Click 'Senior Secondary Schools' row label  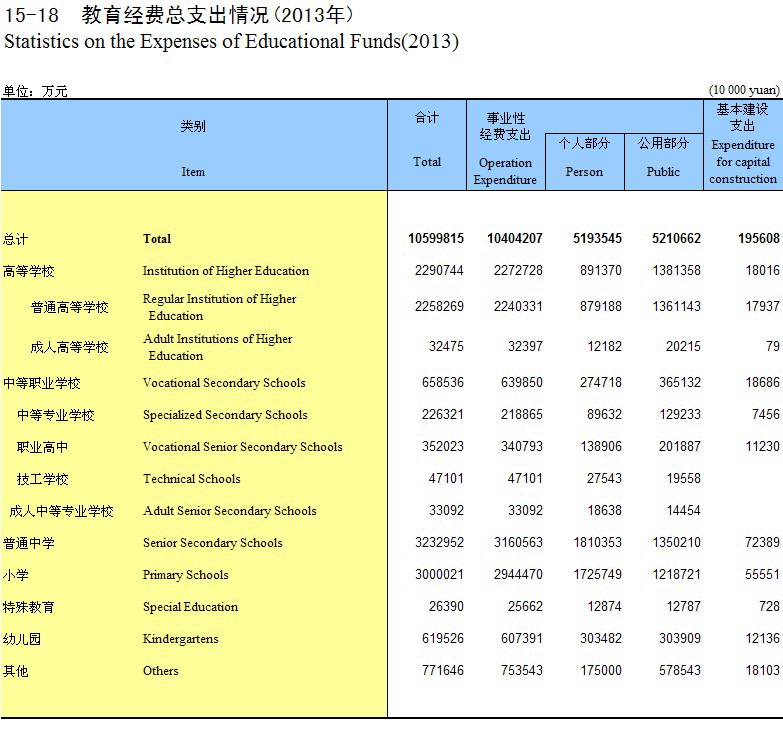(213, 542)
